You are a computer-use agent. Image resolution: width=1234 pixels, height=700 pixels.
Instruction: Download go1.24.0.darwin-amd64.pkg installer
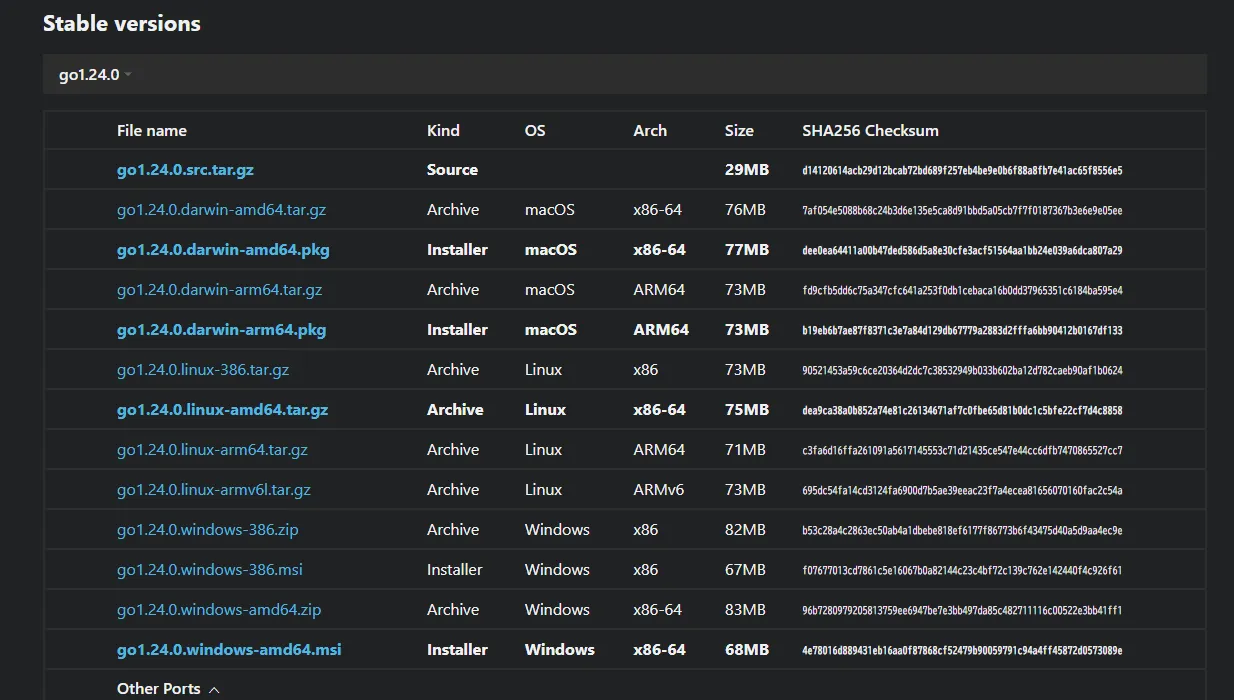coord(222,250)
